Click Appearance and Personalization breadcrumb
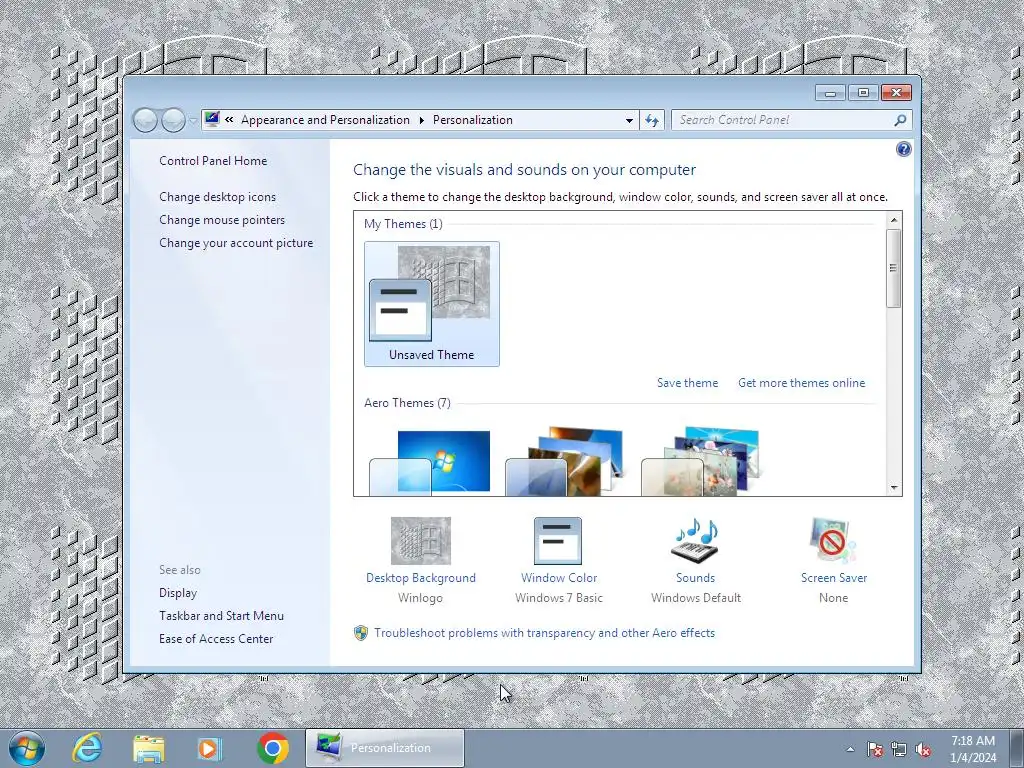The image size is (1024, 768). [x=325, y=120]
